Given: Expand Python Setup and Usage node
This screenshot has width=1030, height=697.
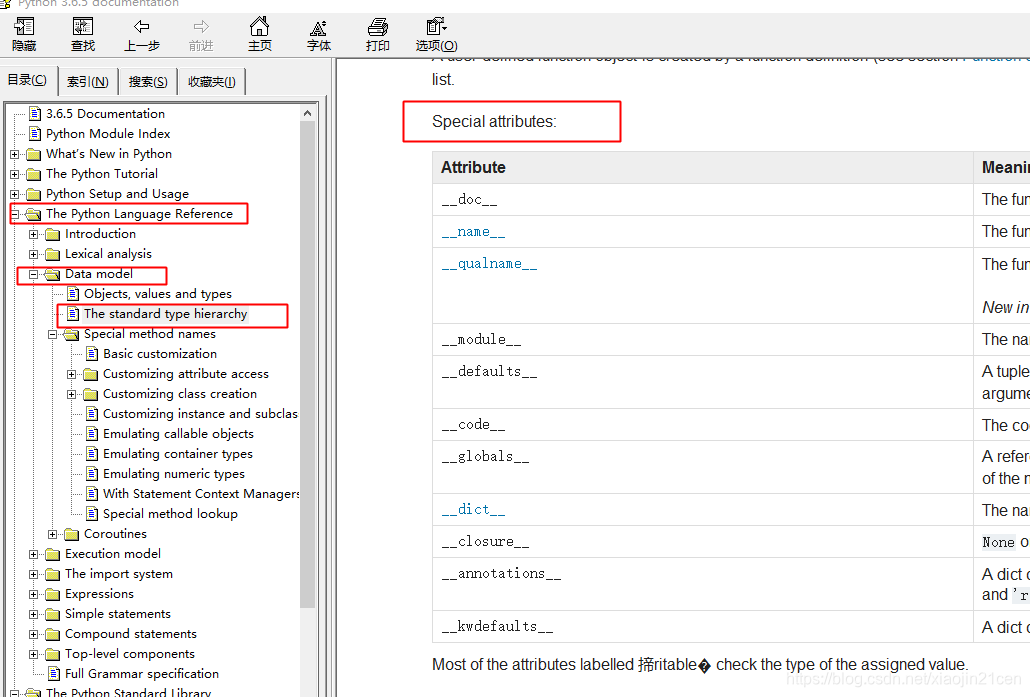Looking at the screenshot, I should 14,194.
